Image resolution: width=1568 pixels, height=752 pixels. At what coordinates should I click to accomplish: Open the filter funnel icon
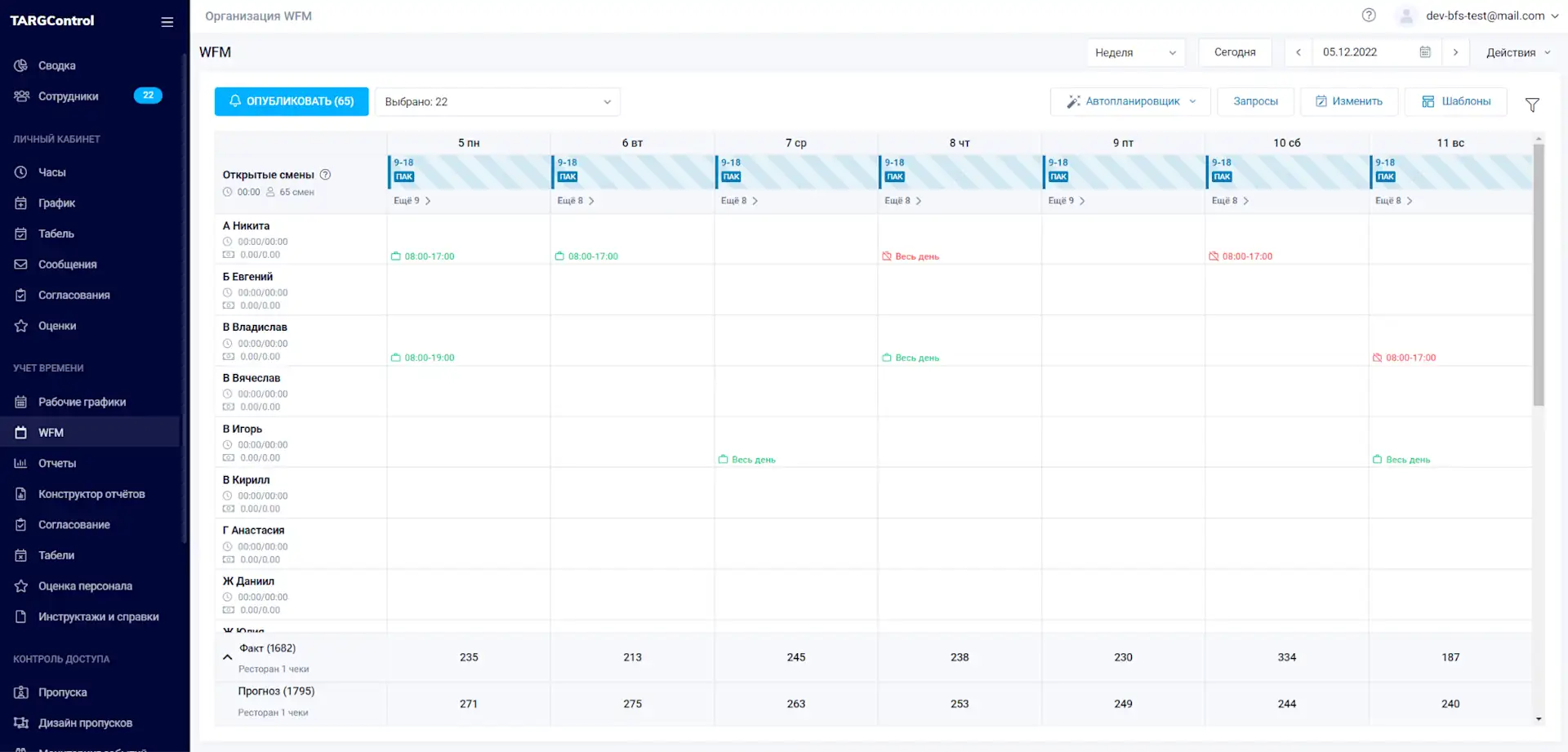click(1532, 105)
